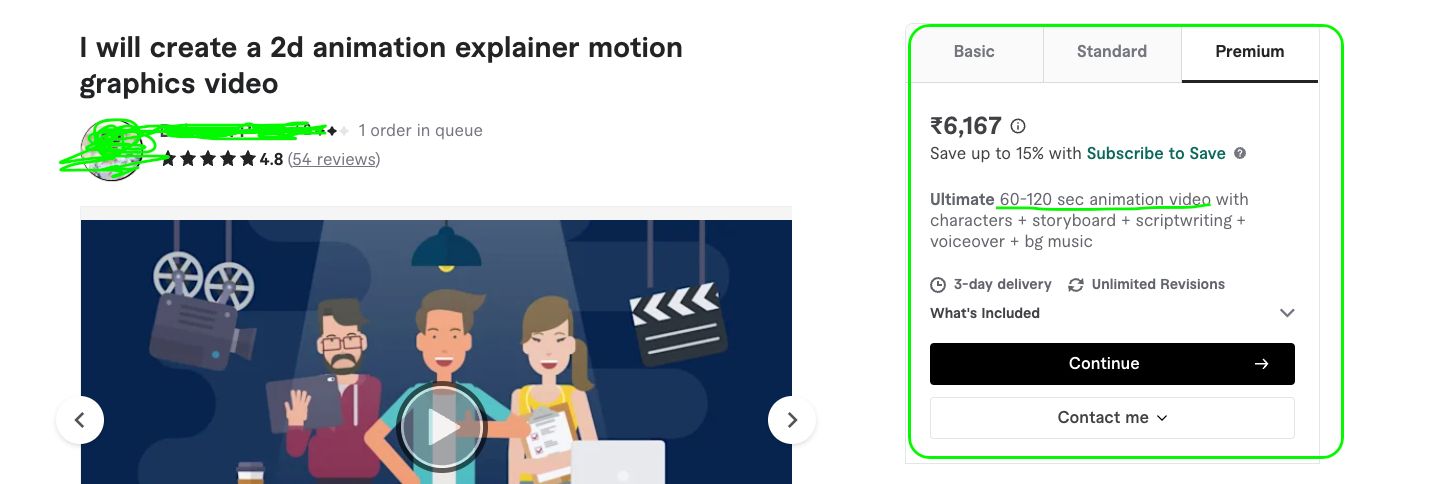Go to previous gallery image arrow

(x=80, y=420)
